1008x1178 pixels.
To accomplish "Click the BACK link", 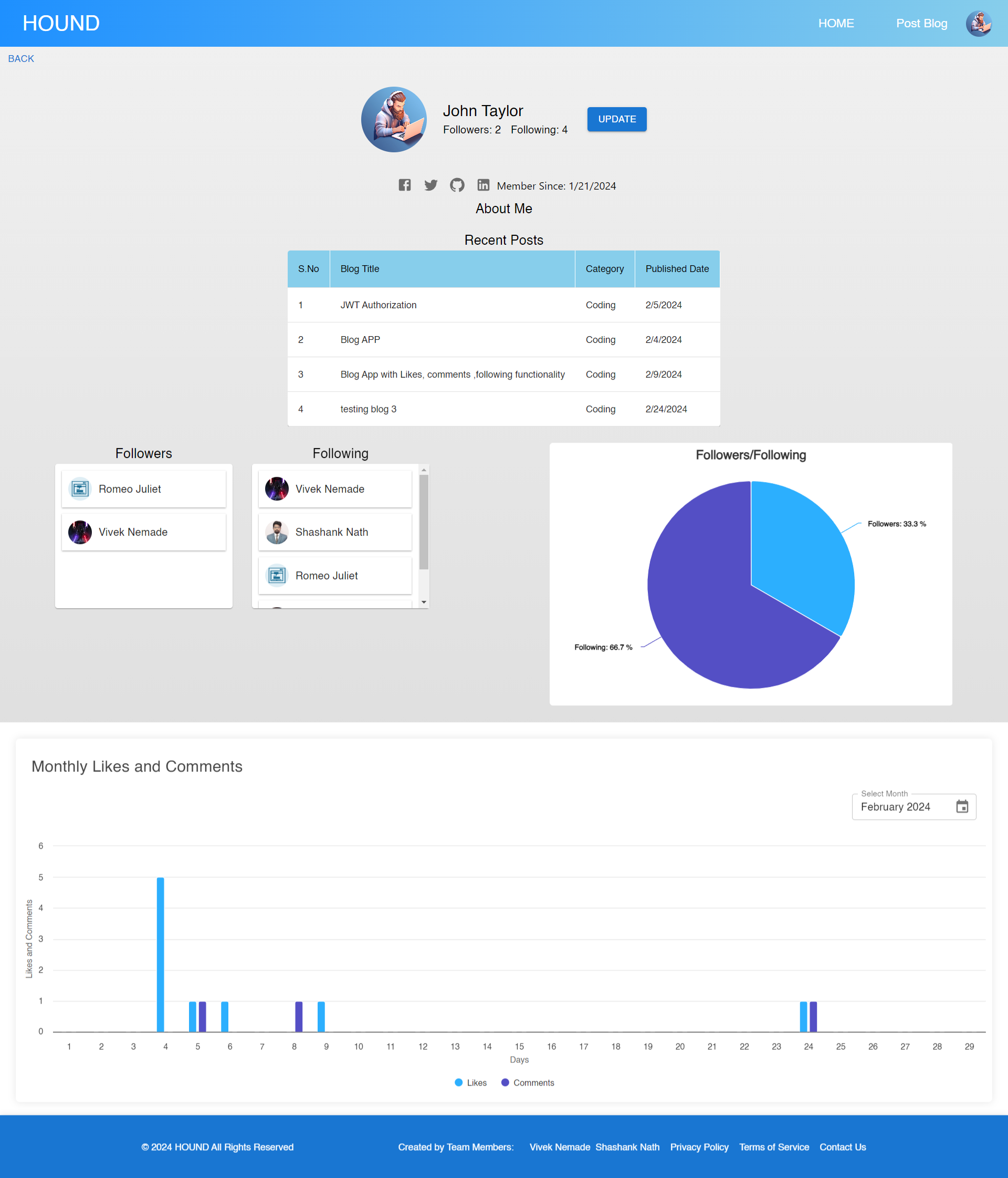I will click(x=21, y=59).
